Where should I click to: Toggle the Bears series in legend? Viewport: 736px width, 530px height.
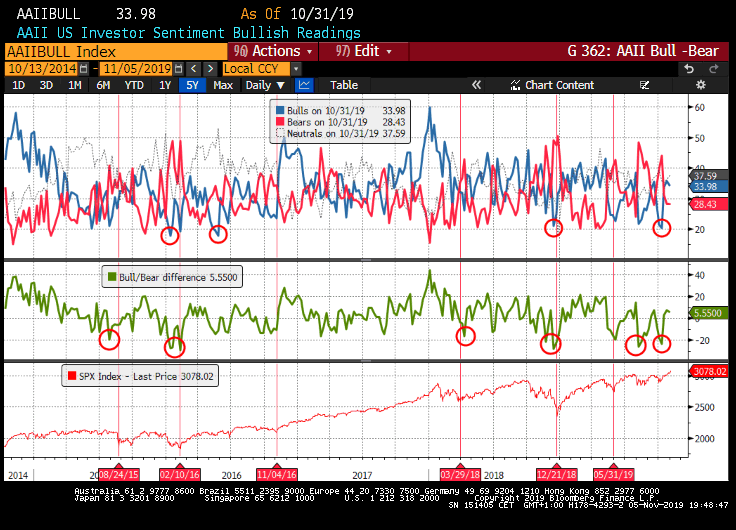click(279, 121)
